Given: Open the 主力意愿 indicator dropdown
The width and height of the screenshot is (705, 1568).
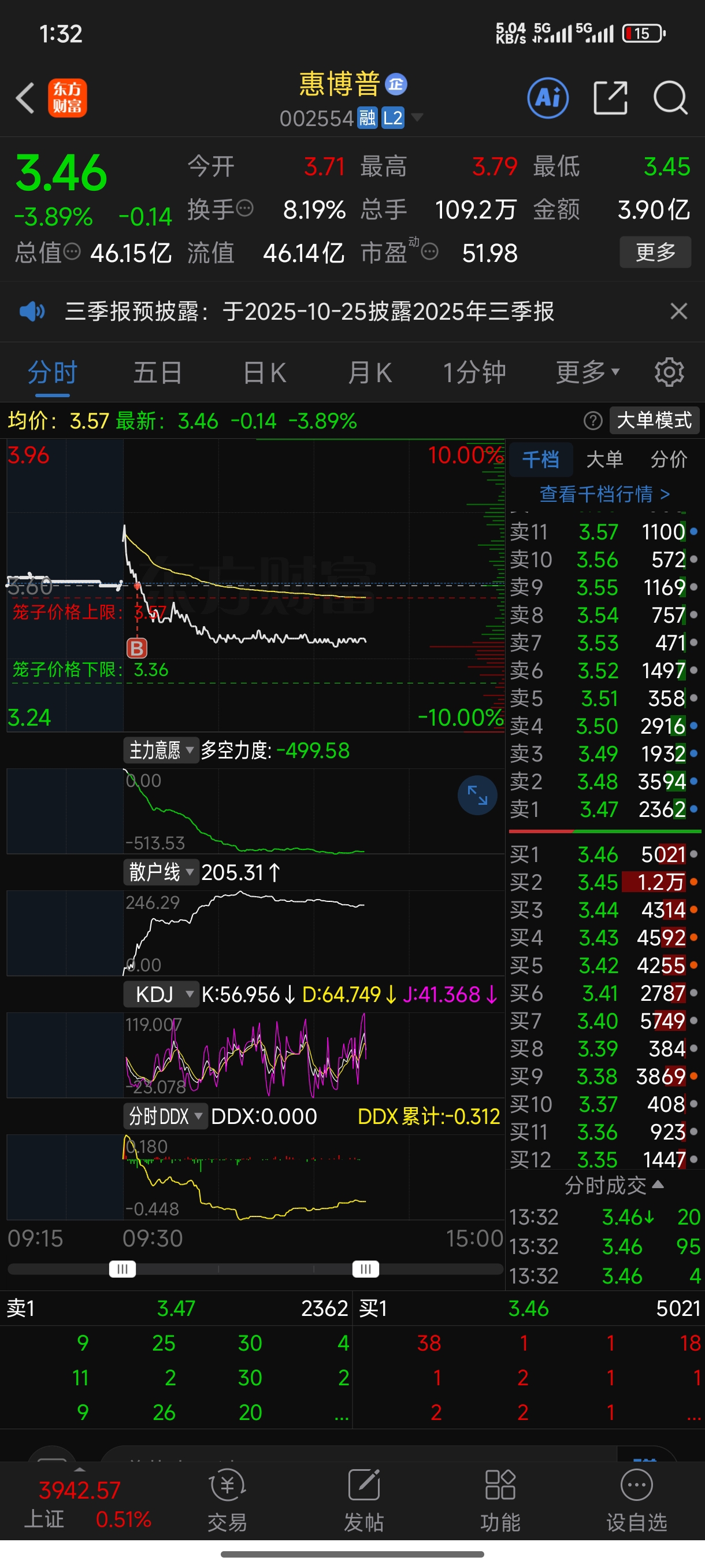Looking at the screenshot, I should (x=161, y=750).
